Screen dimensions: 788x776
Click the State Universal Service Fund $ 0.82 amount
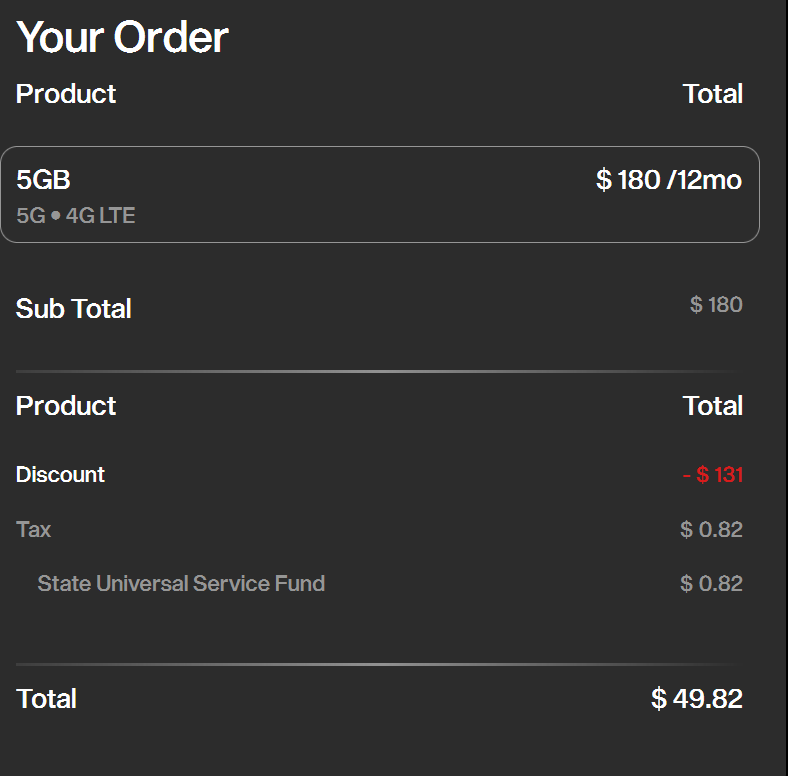[711, 584]
